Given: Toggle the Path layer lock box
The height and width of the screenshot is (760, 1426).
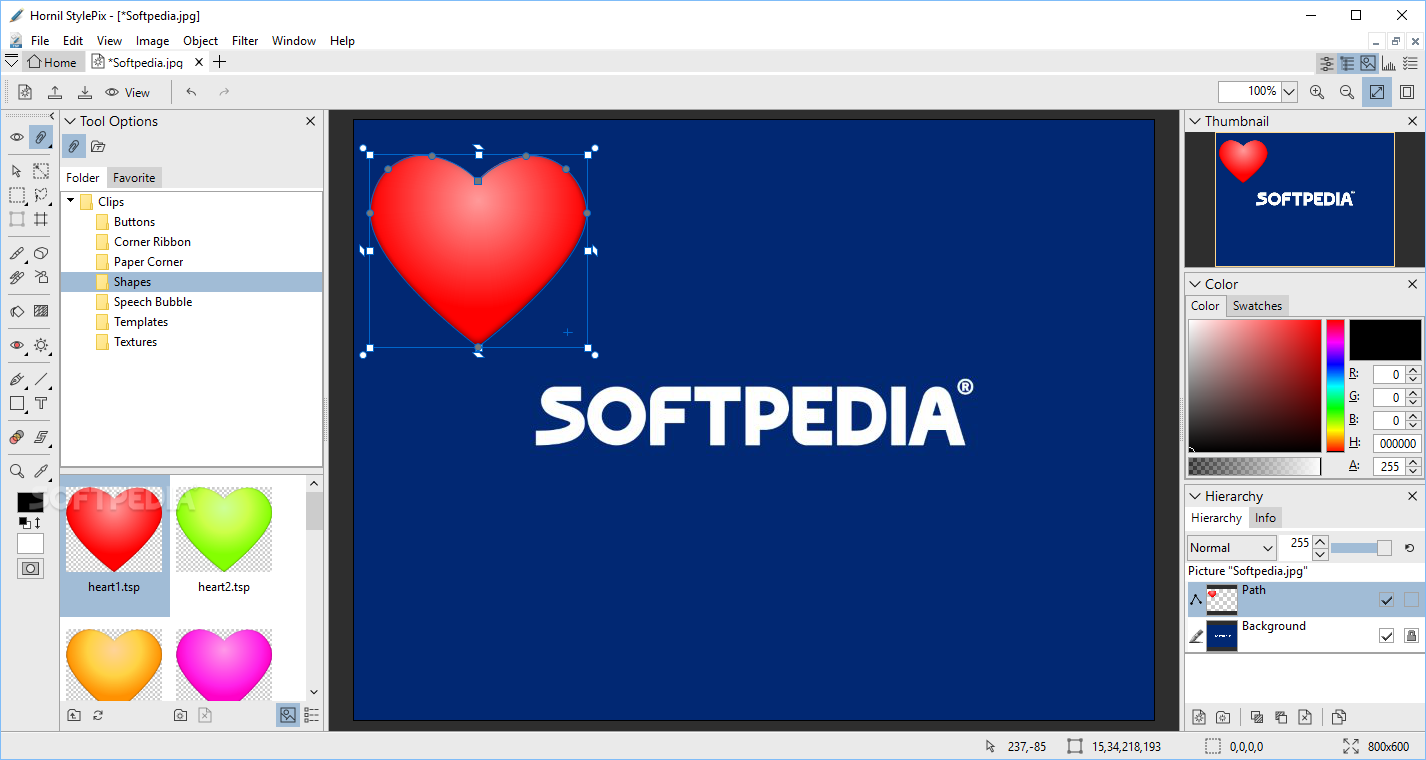Looking at the screenshot, I should click(1411, 600).
